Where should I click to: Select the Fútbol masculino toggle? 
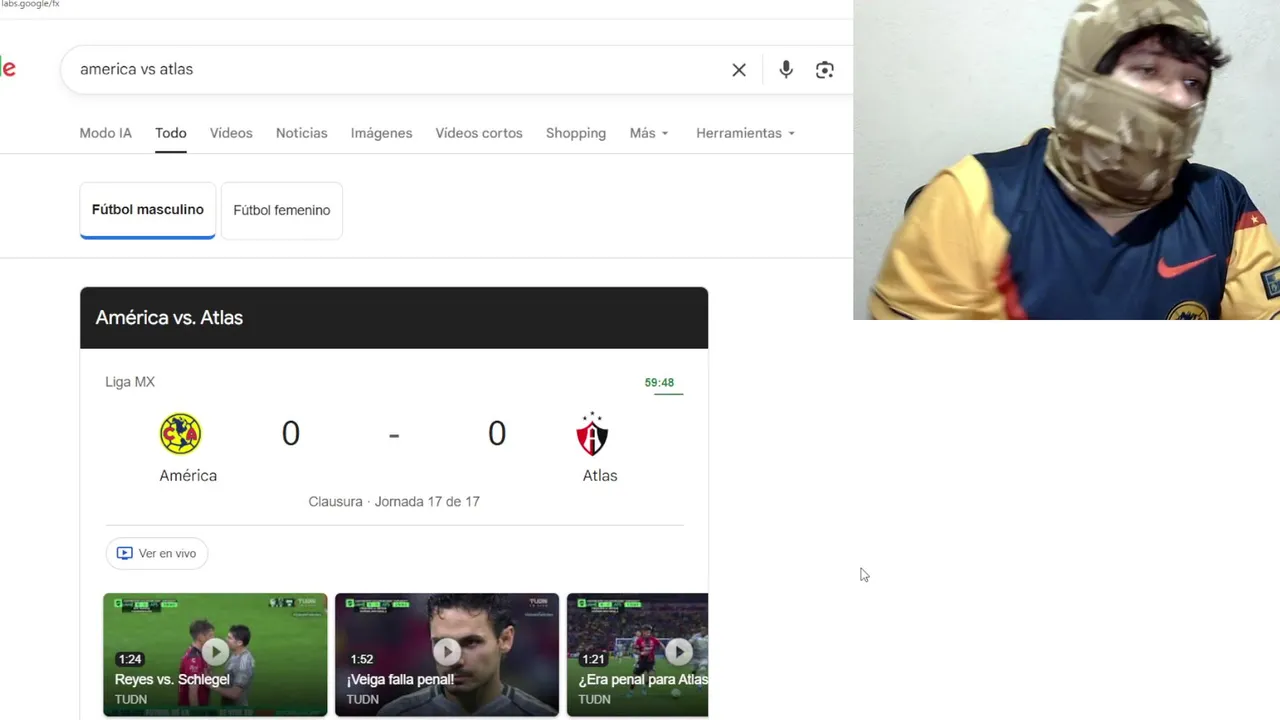coord(148,210)
